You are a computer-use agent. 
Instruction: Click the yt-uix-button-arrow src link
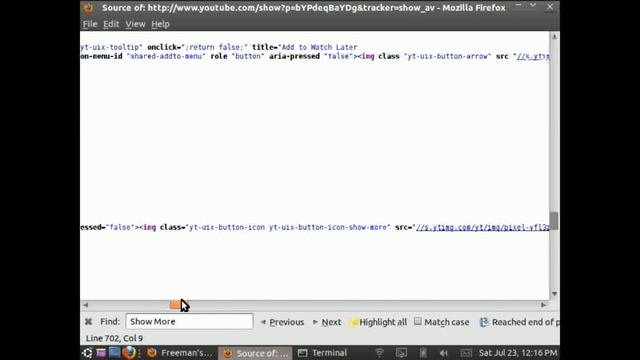533,56
